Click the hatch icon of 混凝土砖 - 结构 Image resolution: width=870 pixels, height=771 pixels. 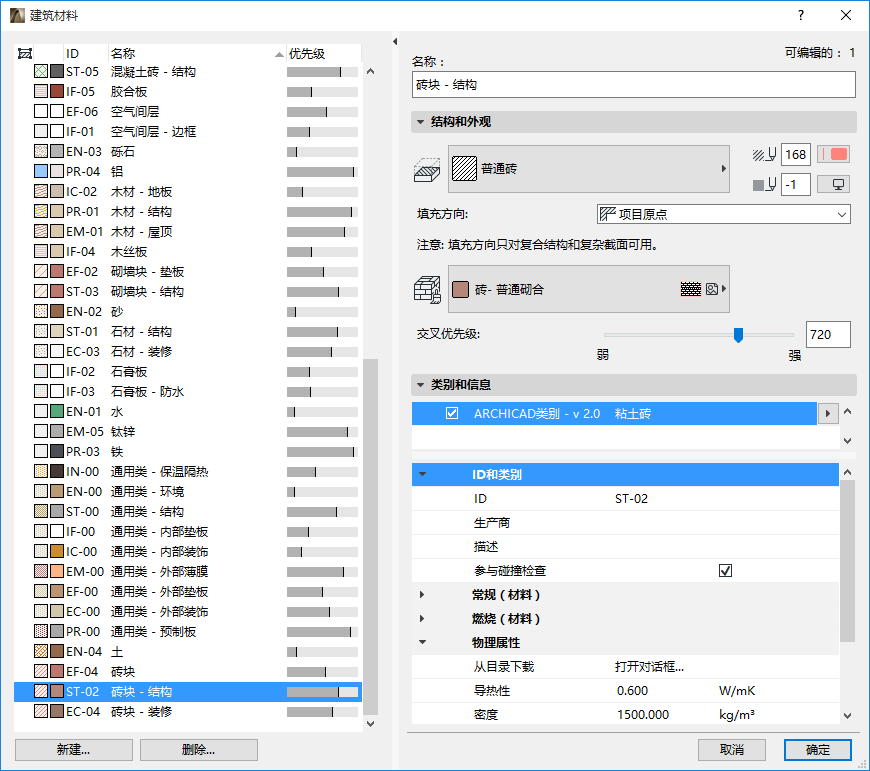click(x=41, y=72)
